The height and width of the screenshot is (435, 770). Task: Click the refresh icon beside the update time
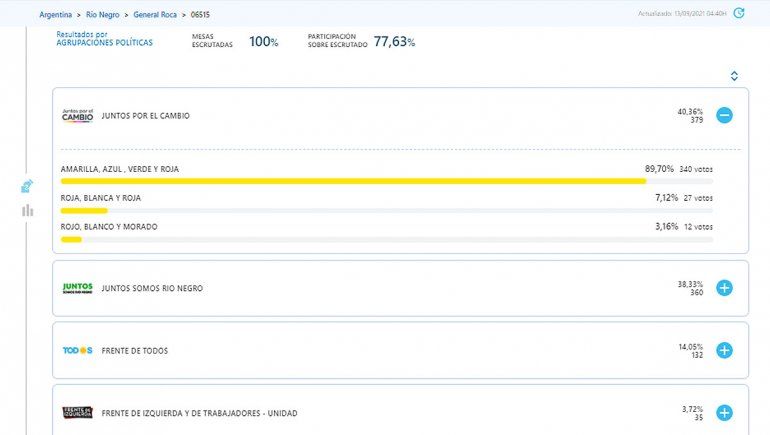[x=738, y=14]
